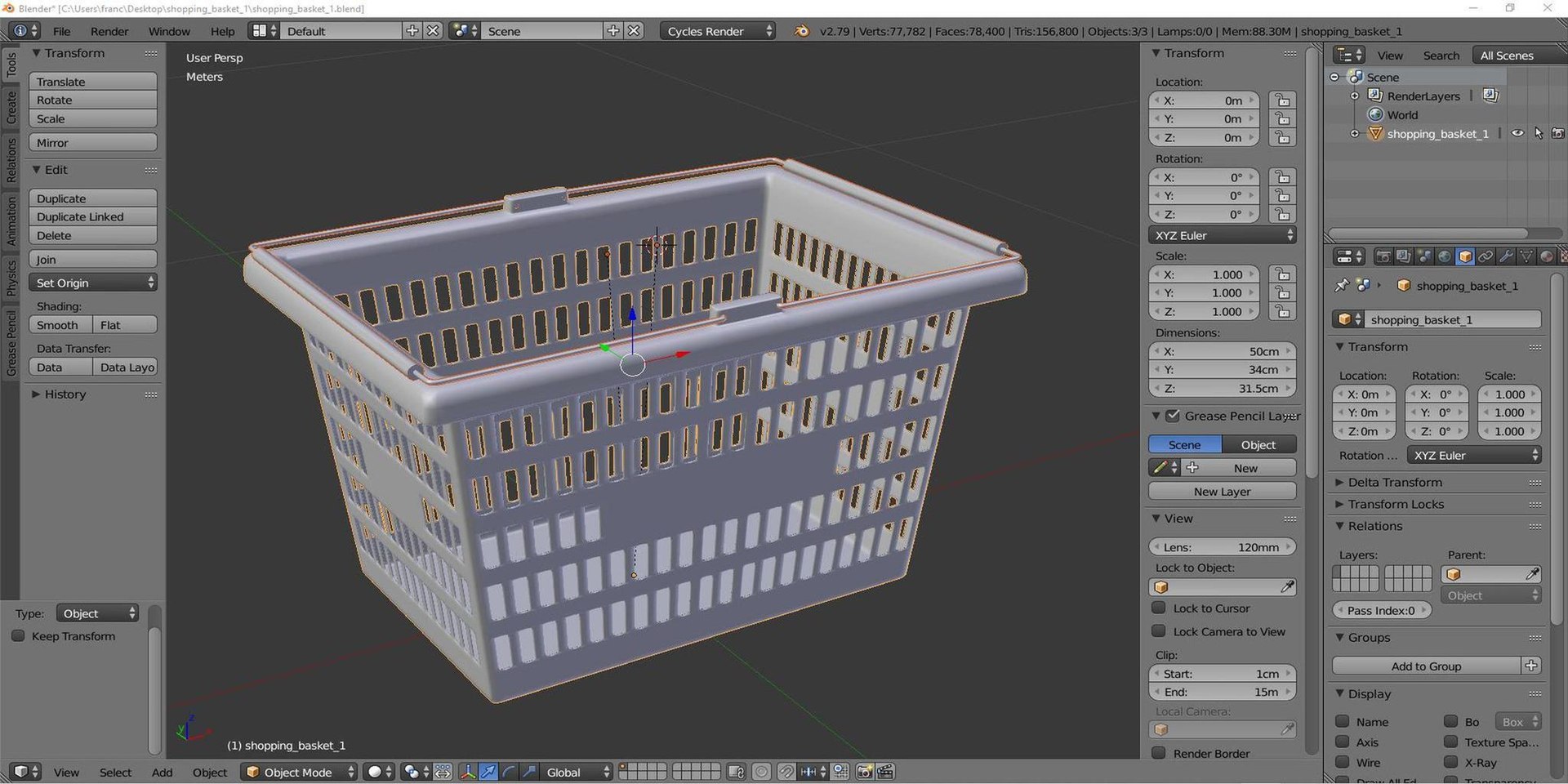
Task: Open the Object Mode selector dropdown
Action: pyautogui.click(x=299, y=772)
